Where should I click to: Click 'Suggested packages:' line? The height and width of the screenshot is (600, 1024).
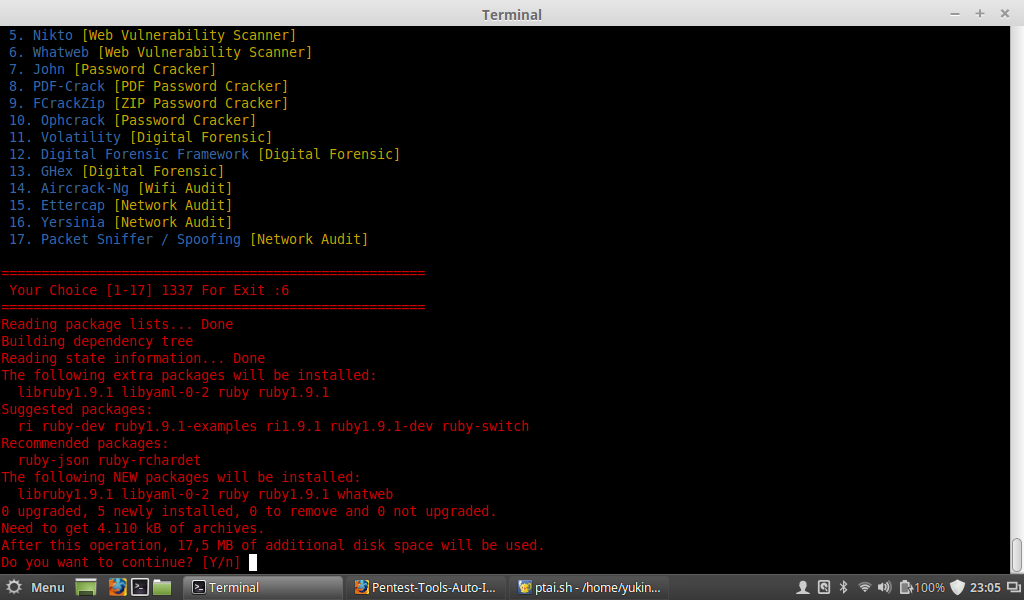tap(76, 409)
